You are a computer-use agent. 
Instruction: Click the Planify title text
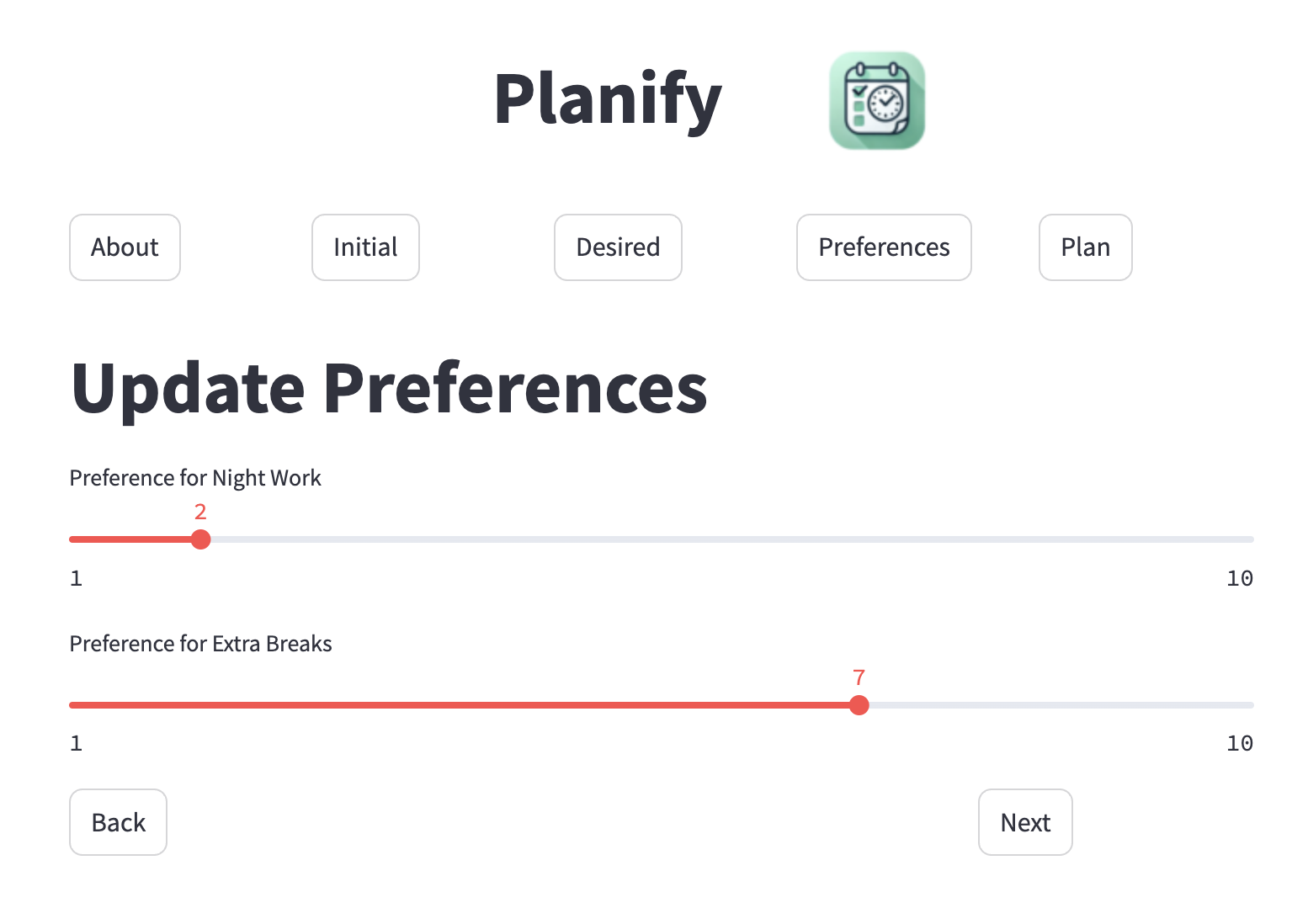[608, 100]
